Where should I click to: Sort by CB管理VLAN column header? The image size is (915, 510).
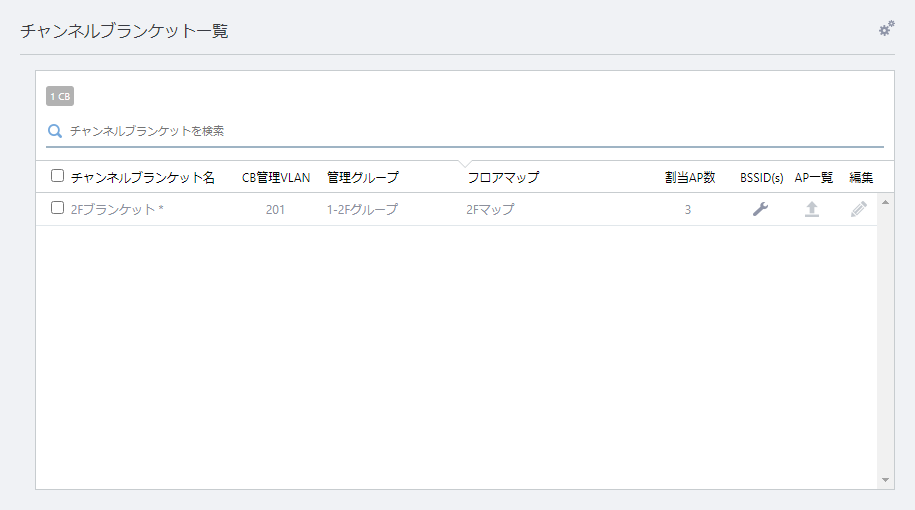point(276,177)
